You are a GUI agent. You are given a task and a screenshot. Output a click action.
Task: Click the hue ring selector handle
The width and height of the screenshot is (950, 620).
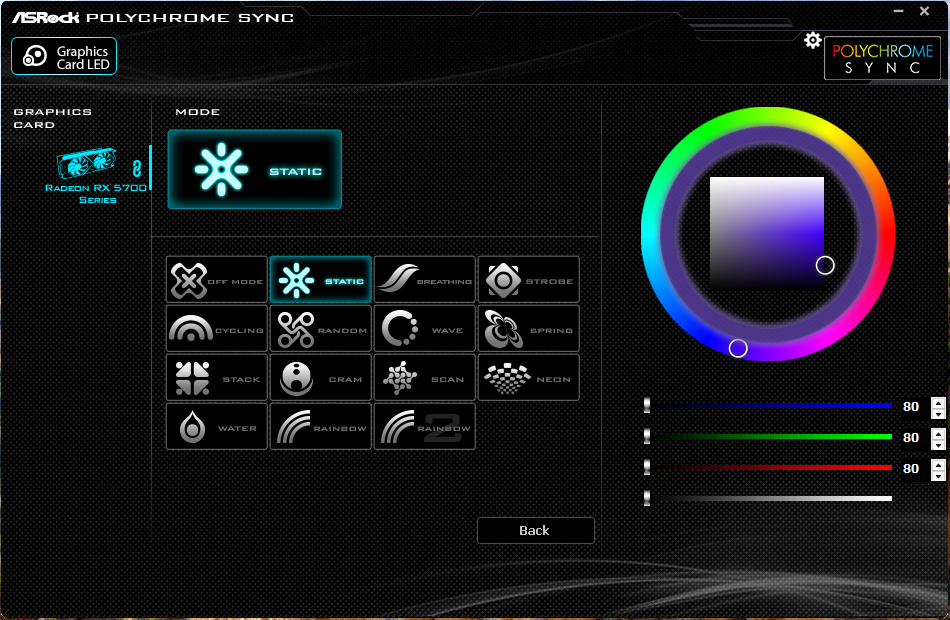pos(738,348)
